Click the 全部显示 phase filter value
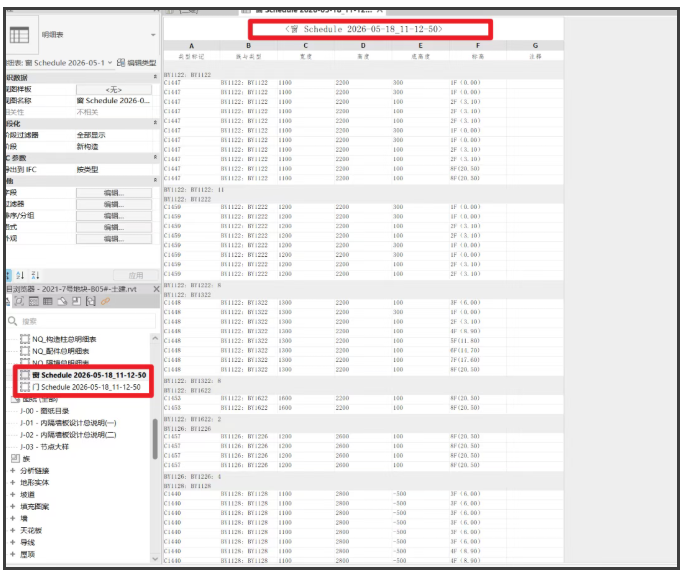This screenshot has width=683, height=574. (x=91, y=135)
